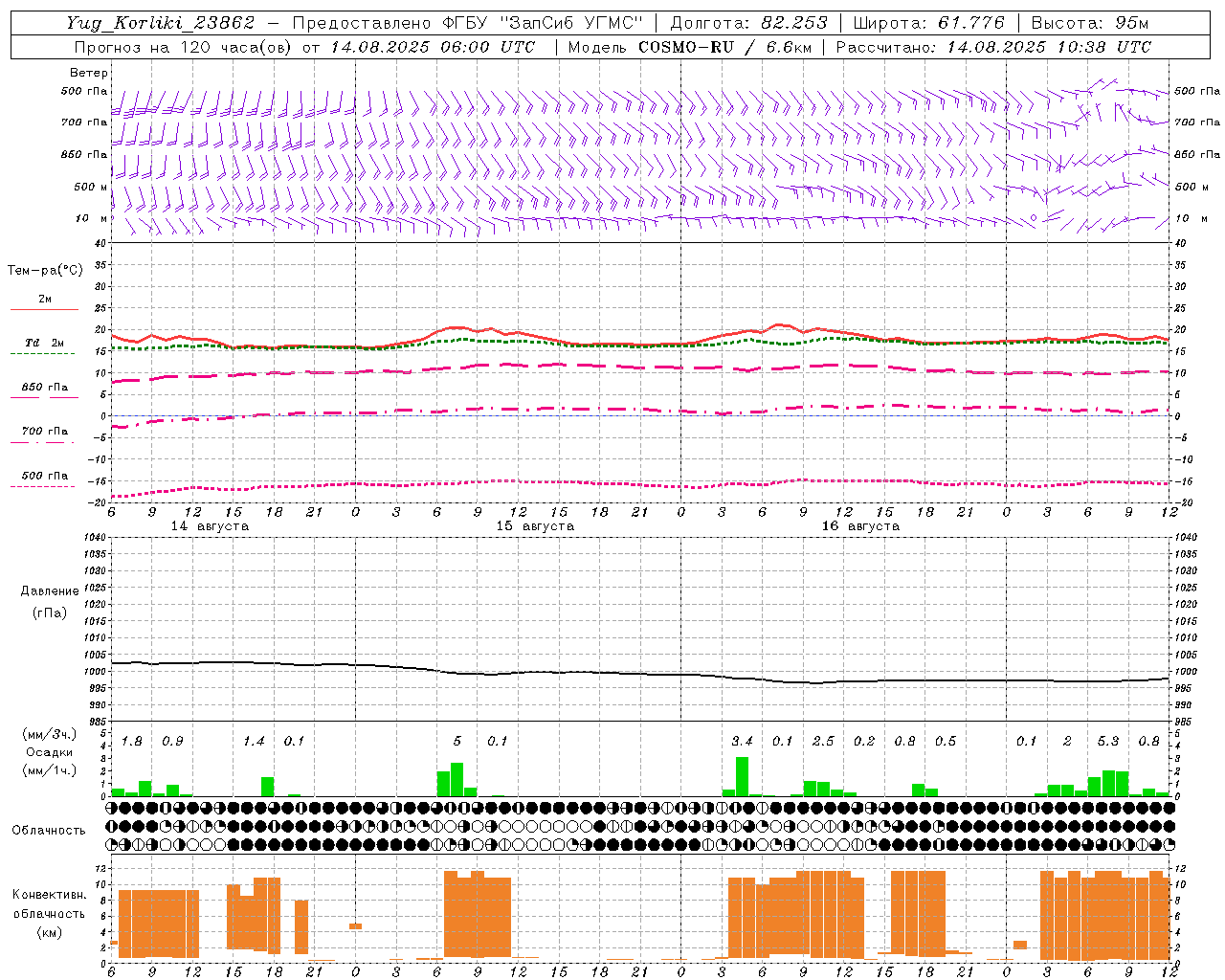Select the Модель COSMO-RU / 6.6км text

690,47
